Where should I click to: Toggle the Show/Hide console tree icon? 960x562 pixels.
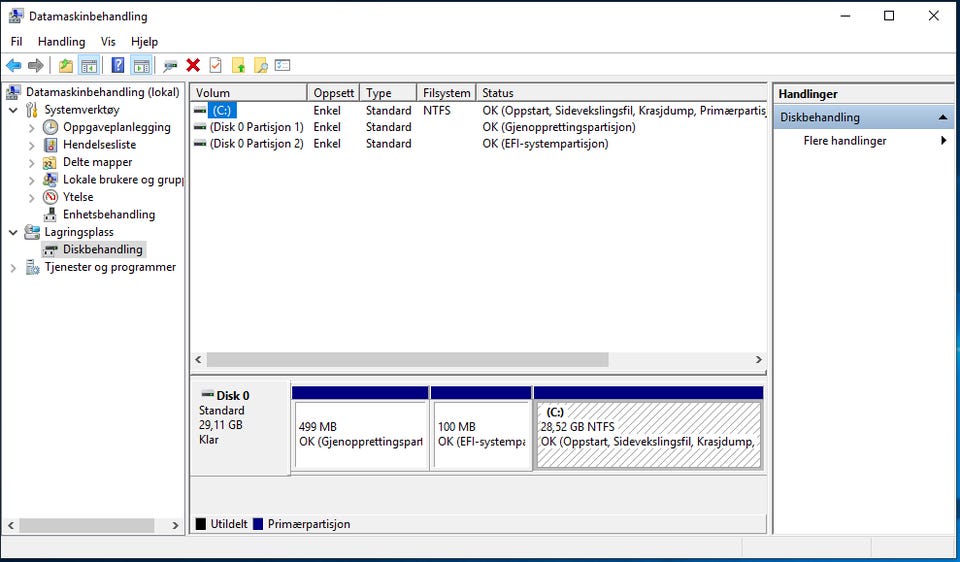89,66
